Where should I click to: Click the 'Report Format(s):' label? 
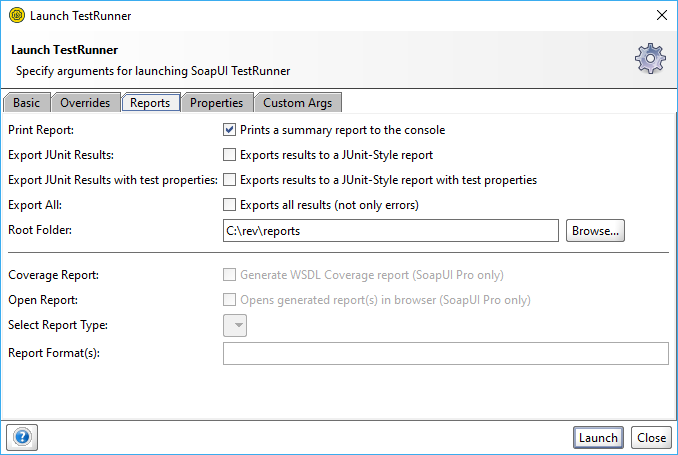(x=54, y=353)
